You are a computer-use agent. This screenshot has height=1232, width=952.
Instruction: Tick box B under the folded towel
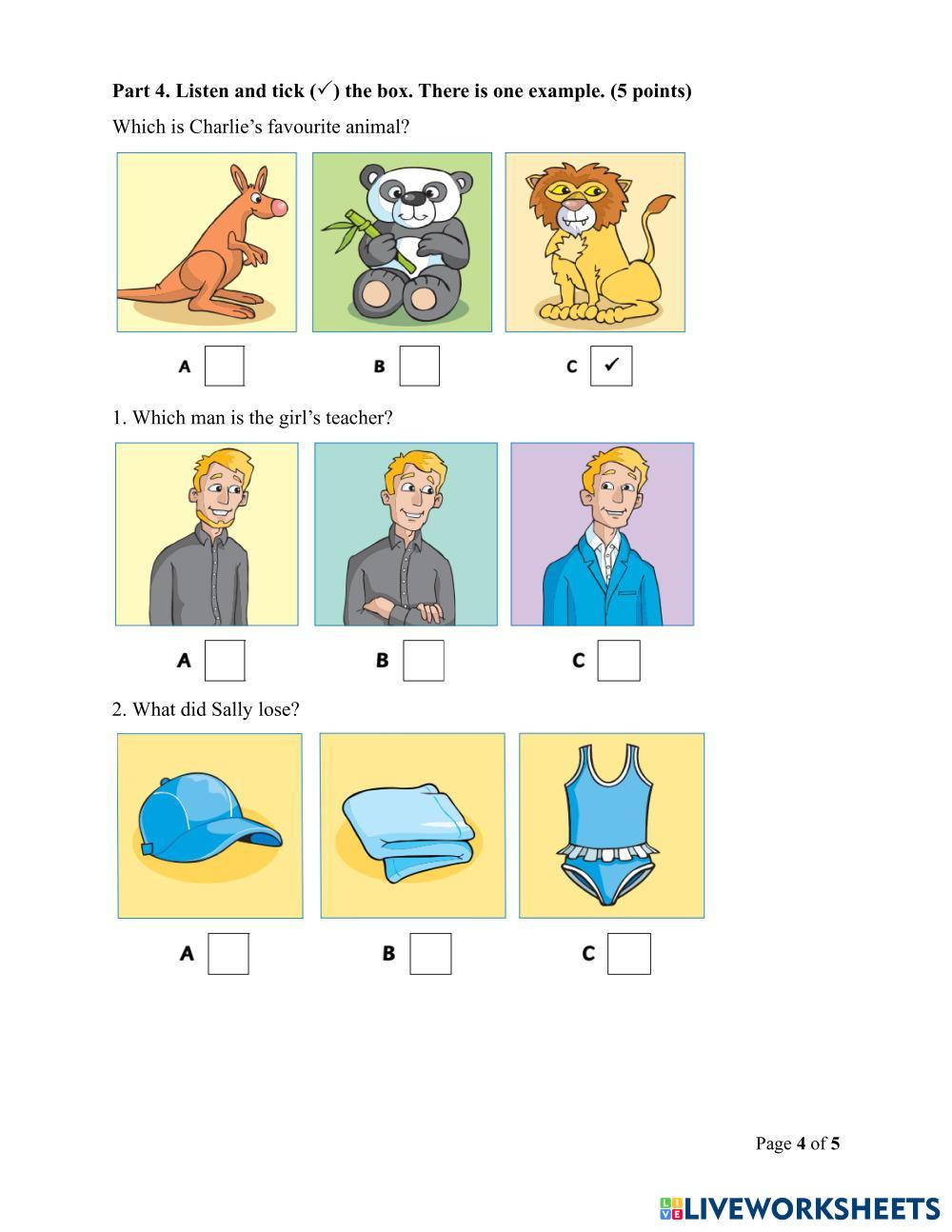pyautogui.click(x=430, y=953)
